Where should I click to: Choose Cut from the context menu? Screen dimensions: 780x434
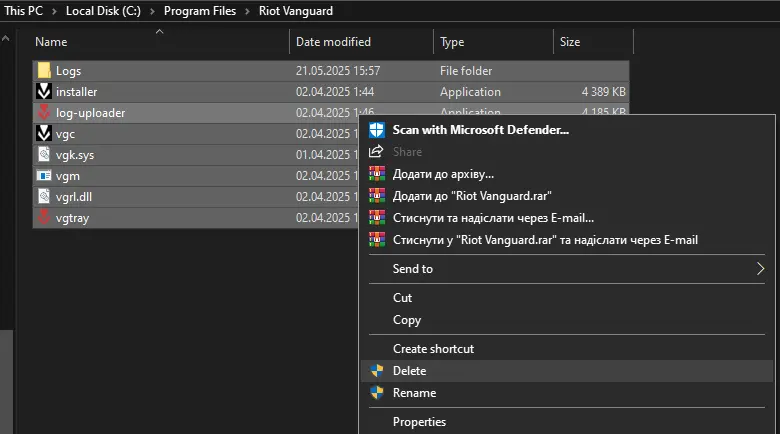(567, 298)
